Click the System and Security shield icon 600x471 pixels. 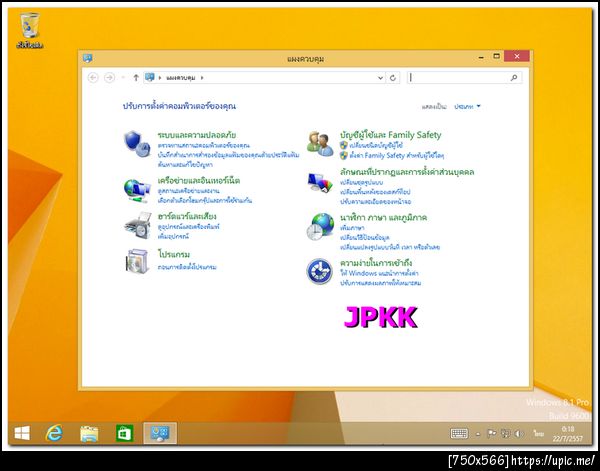137,144
